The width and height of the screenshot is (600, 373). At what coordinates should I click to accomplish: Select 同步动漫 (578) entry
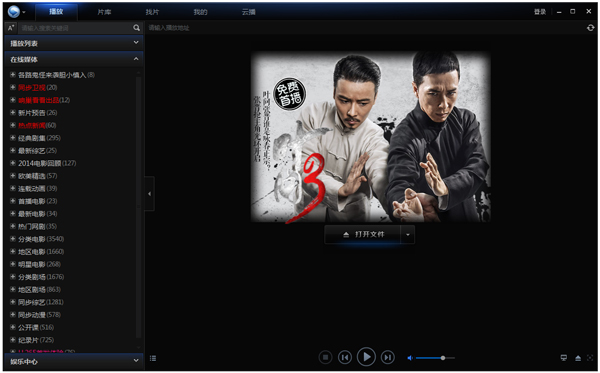[39, 314]
